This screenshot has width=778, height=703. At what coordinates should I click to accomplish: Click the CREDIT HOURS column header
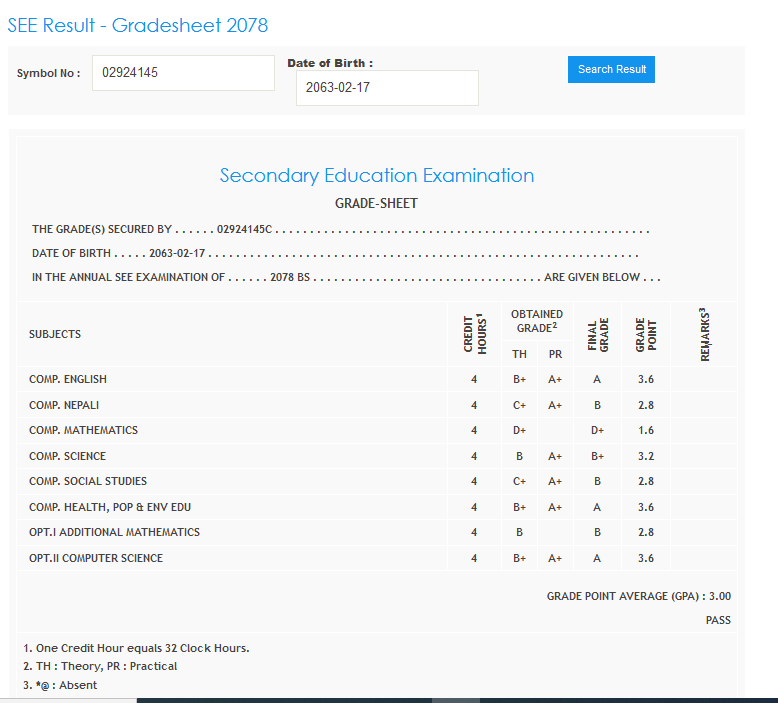click(474, 334)
